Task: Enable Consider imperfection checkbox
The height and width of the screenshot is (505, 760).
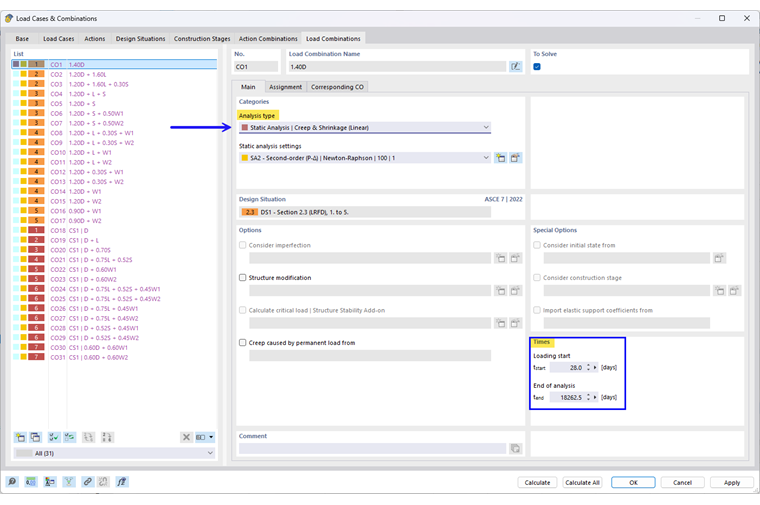Action: click(242, 245)
